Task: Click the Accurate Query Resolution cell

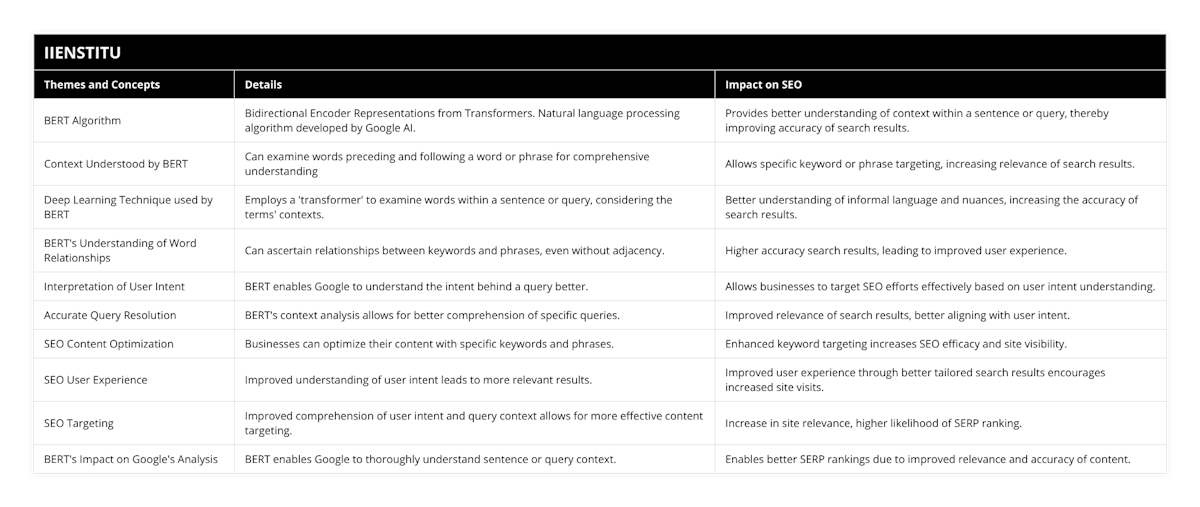Action: click(x=110, y=315)
